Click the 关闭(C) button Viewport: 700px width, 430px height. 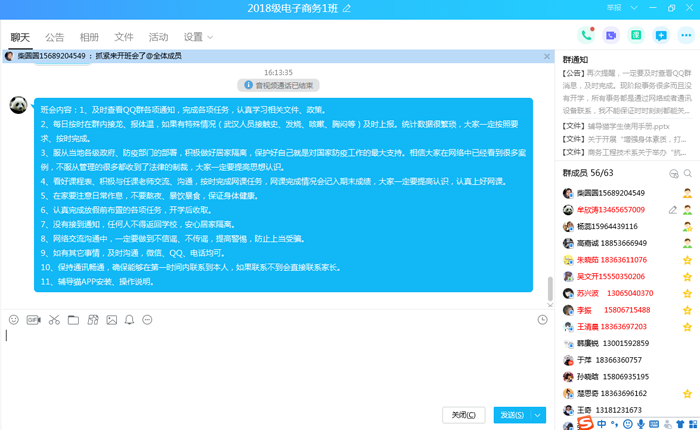coord(467,414)
